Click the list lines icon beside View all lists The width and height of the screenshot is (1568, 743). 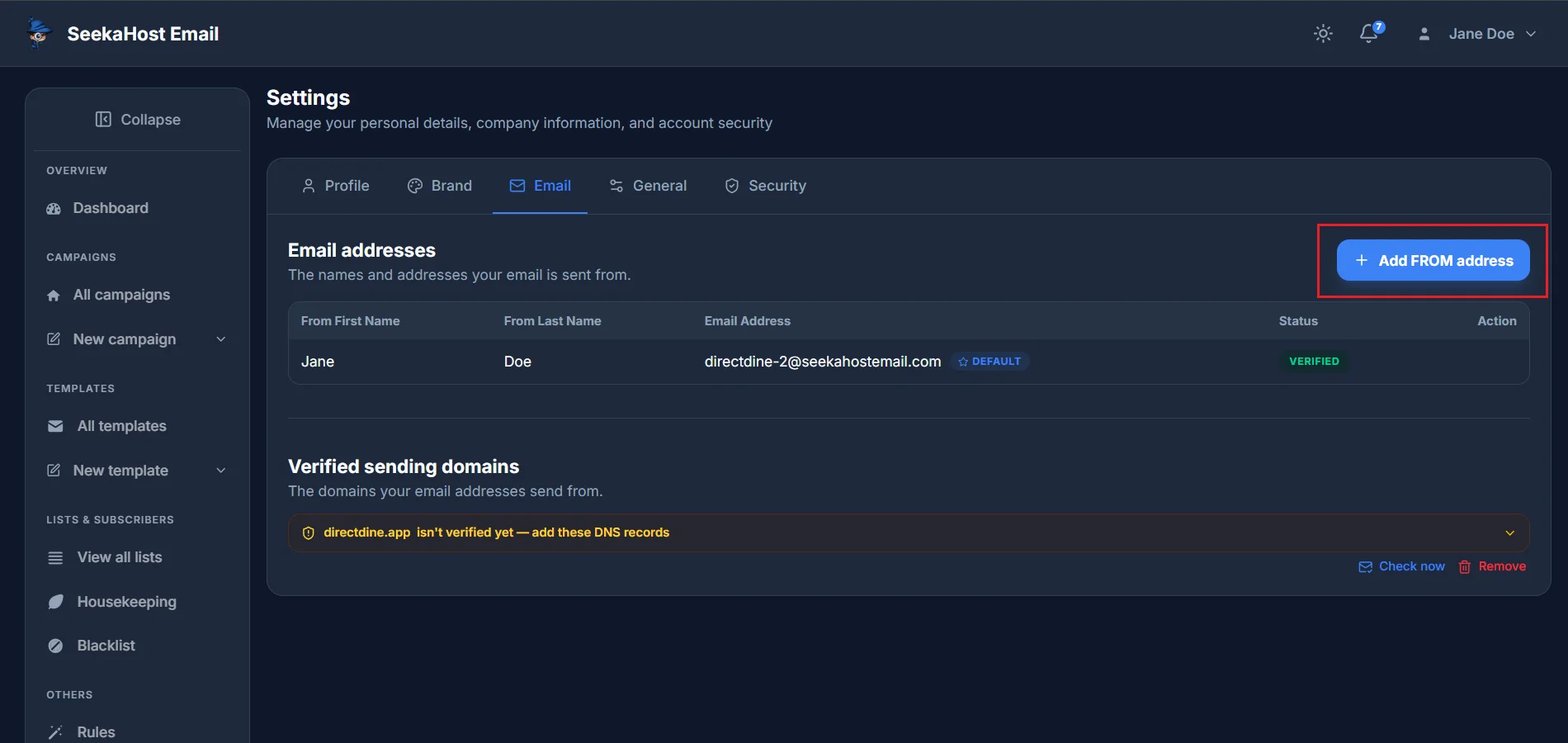click(x=55, y=558)
